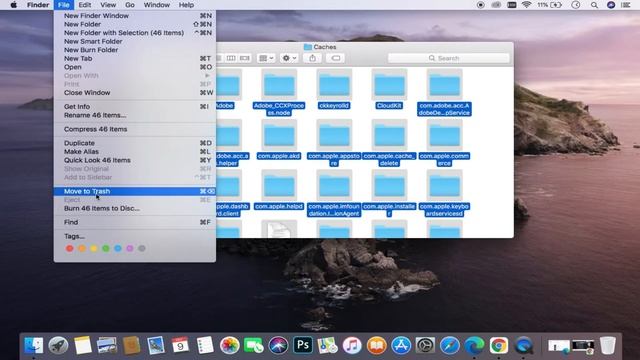Viewport: 640px width, 360px height.
Task: Choose Move to Trash from File menu
Action: coord(135,191)
